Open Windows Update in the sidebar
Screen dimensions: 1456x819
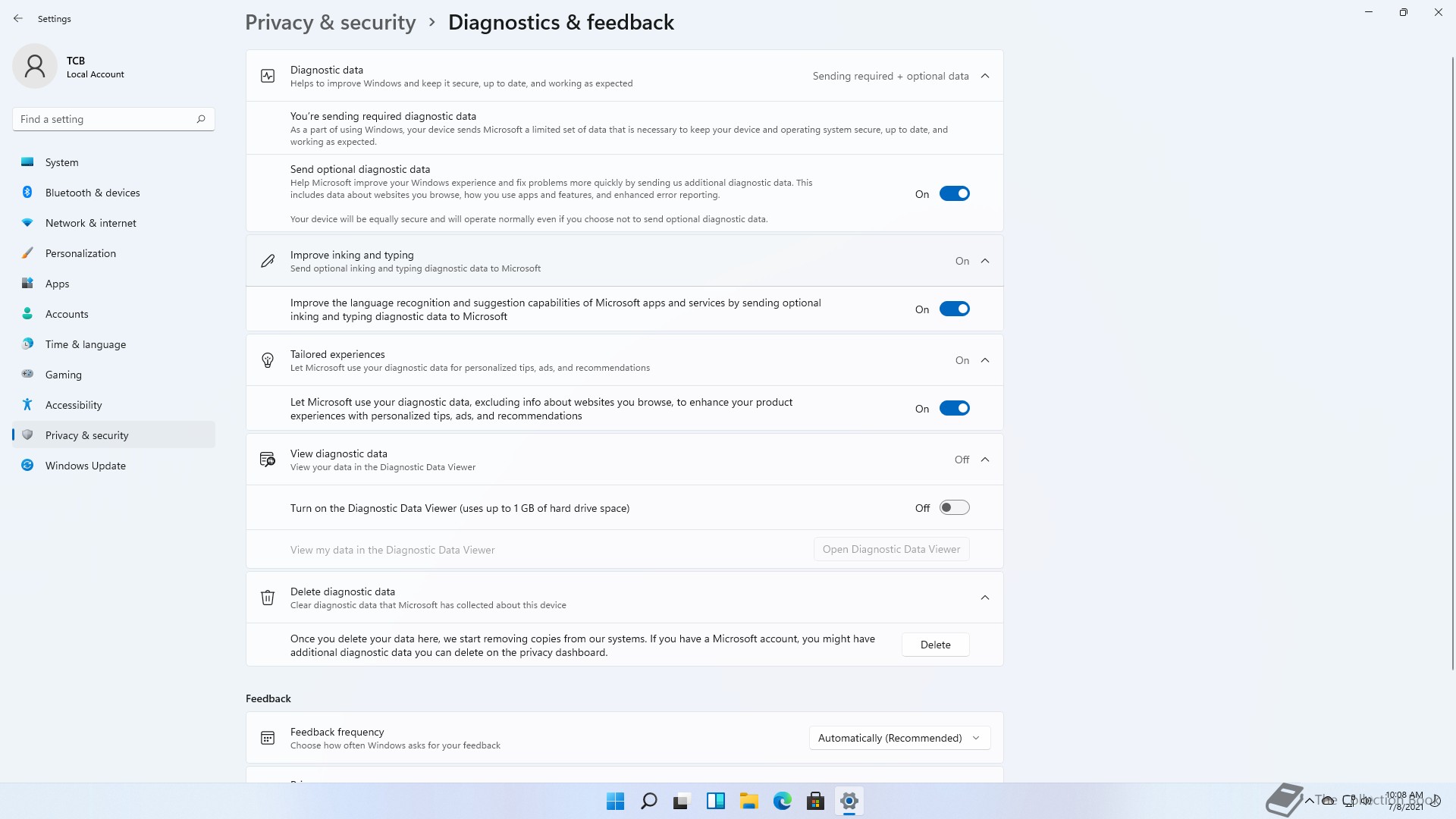coord(114,466)
